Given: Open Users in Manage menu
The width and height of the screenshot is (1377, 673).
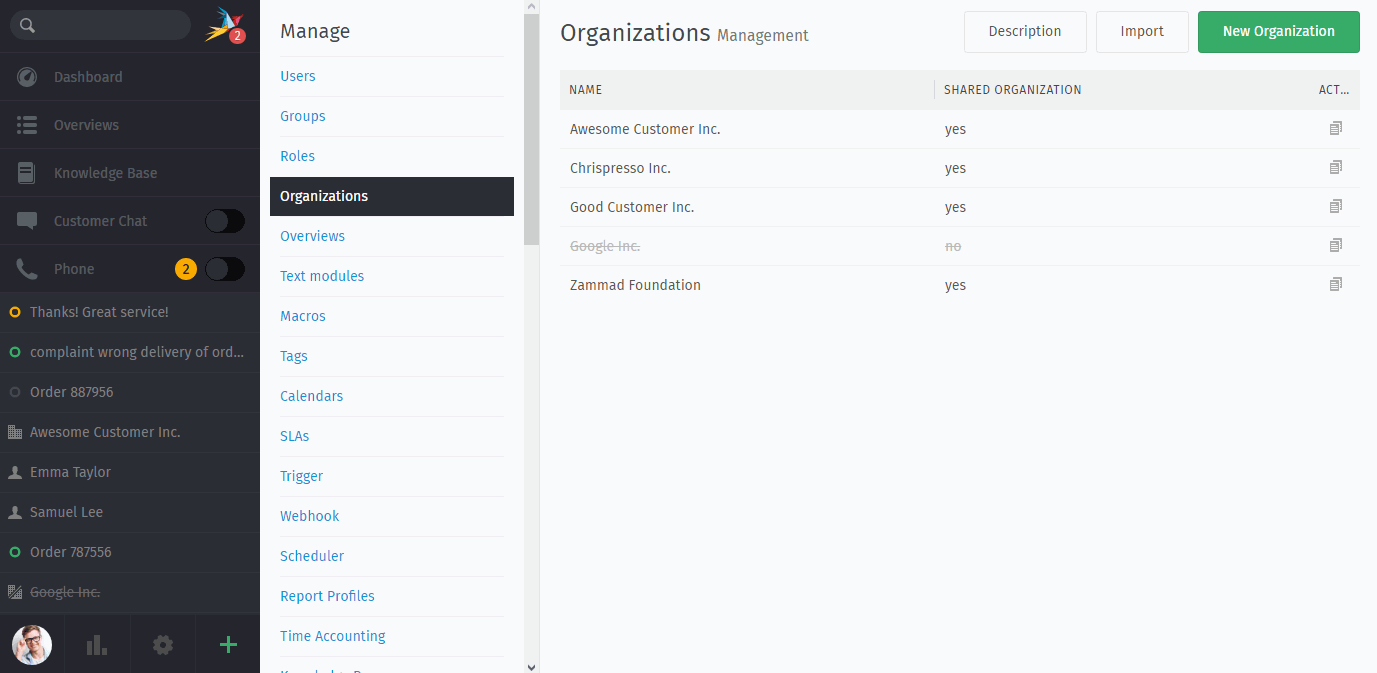Looking at the screenshot, I should 298,76.
